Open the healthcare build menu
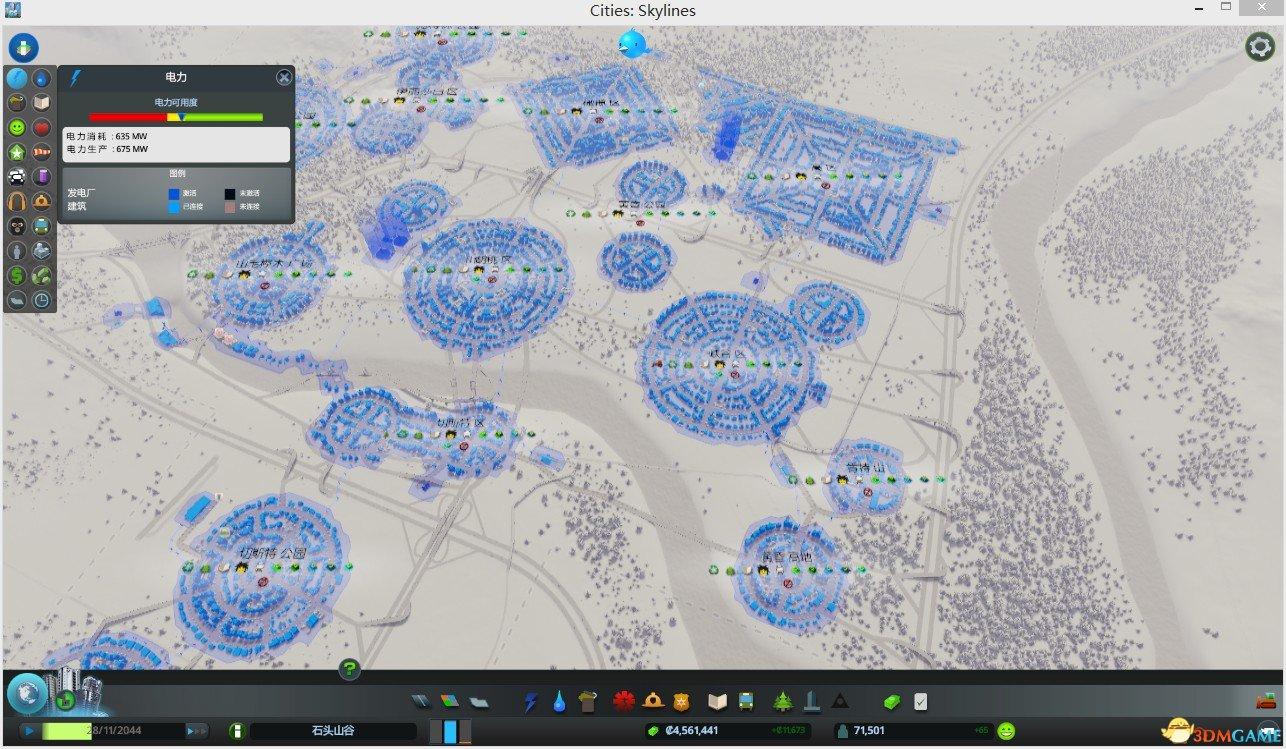 (625, 702)
